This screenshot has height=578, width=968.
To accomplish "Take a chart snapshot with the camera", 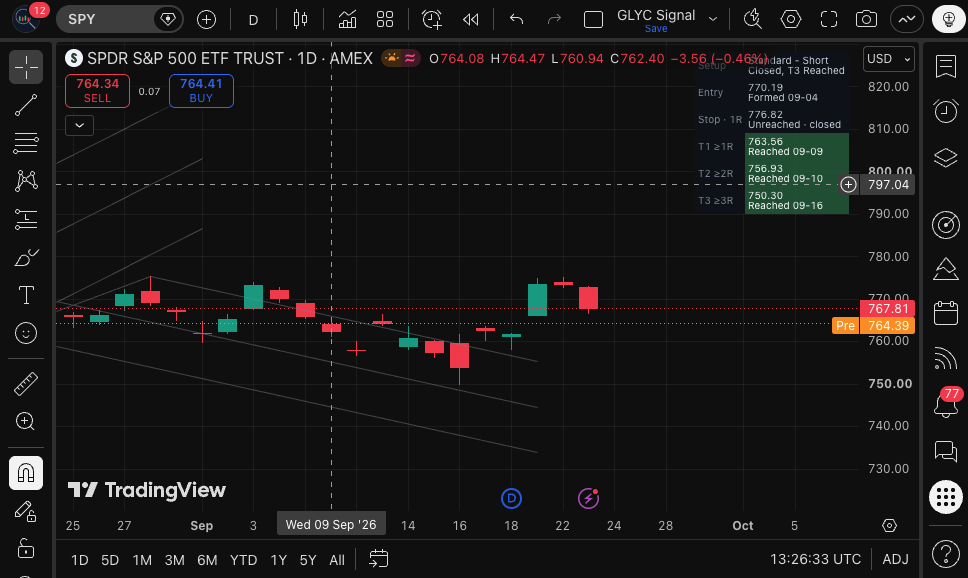I will coord(866,20).
